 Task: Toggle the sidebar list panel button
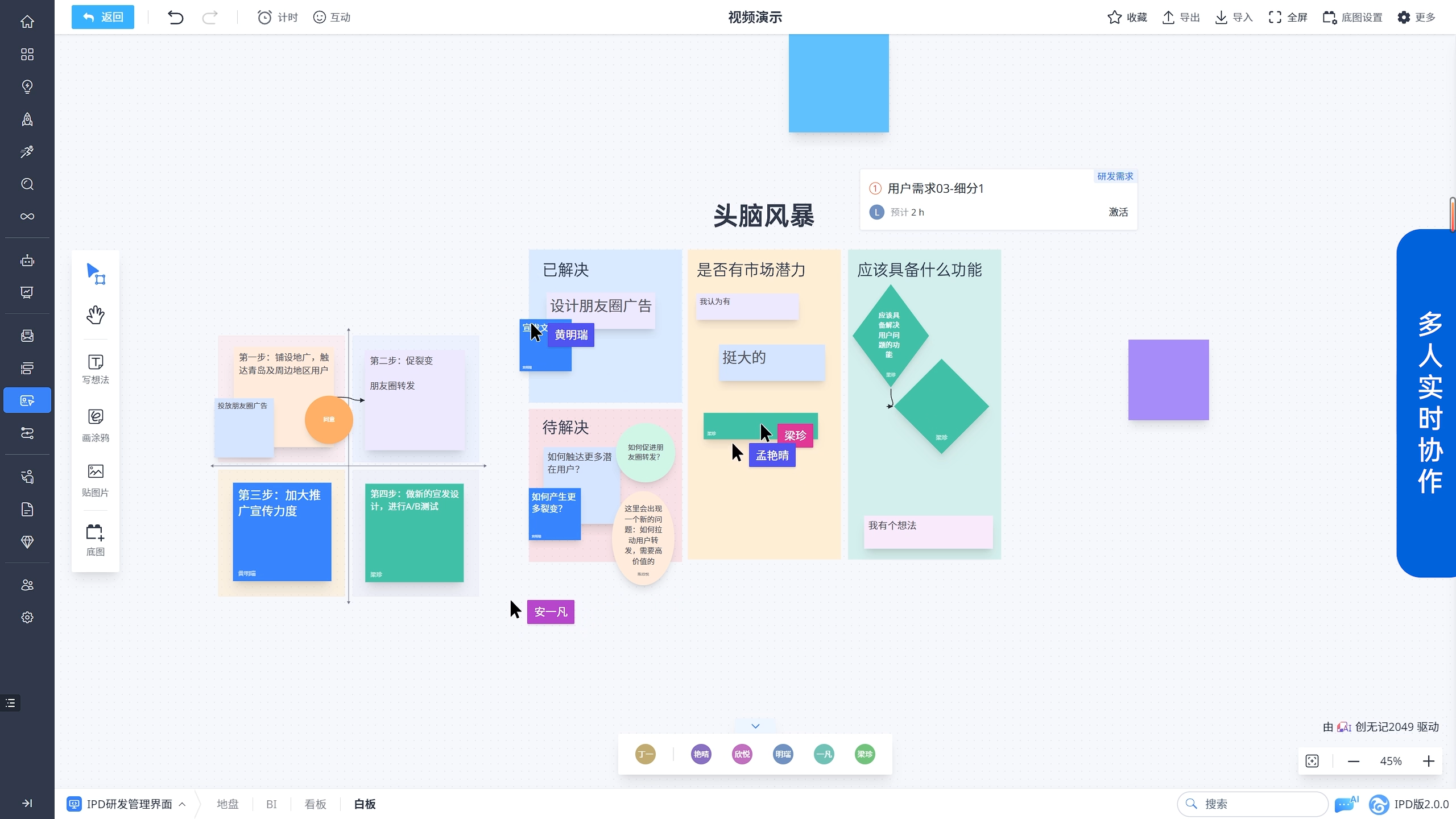point(10,703)
